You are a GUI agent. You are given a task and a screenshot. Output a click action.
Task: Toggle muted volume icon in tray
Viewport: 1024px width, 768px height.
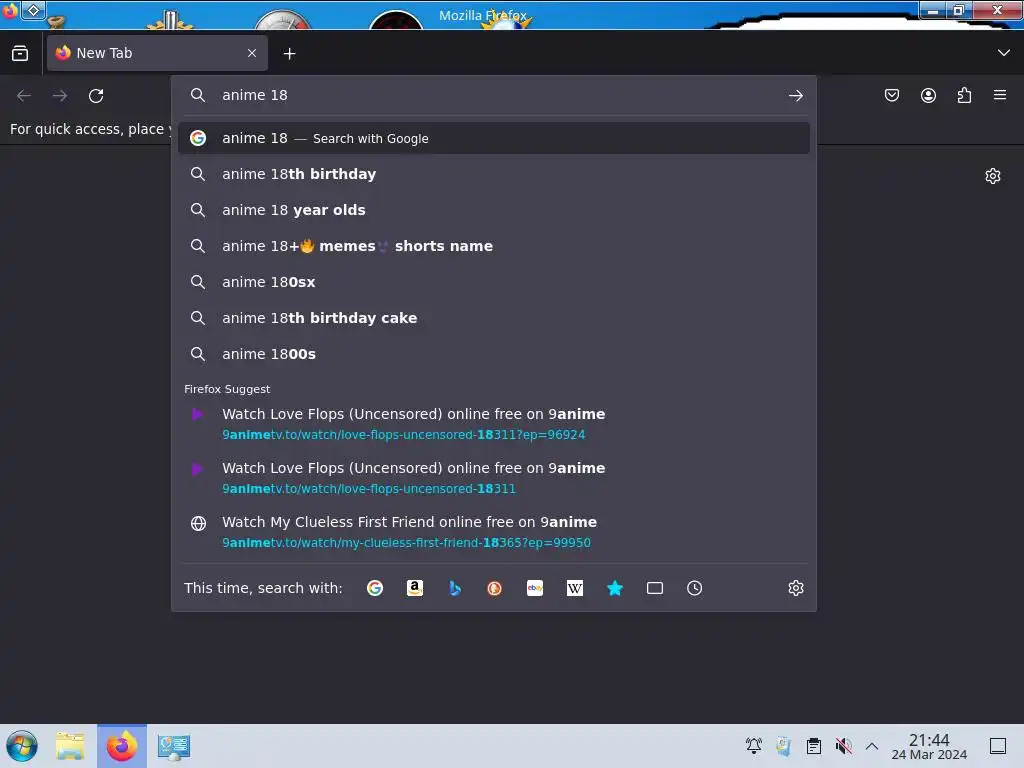843,745
